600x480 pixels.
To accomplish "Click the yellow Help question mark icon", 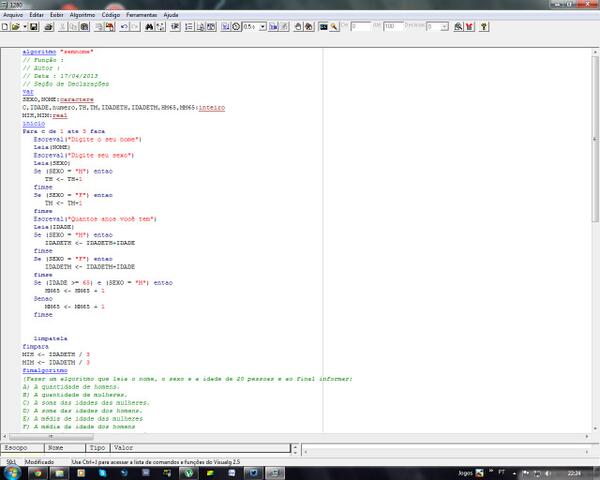I will [484, 27].
